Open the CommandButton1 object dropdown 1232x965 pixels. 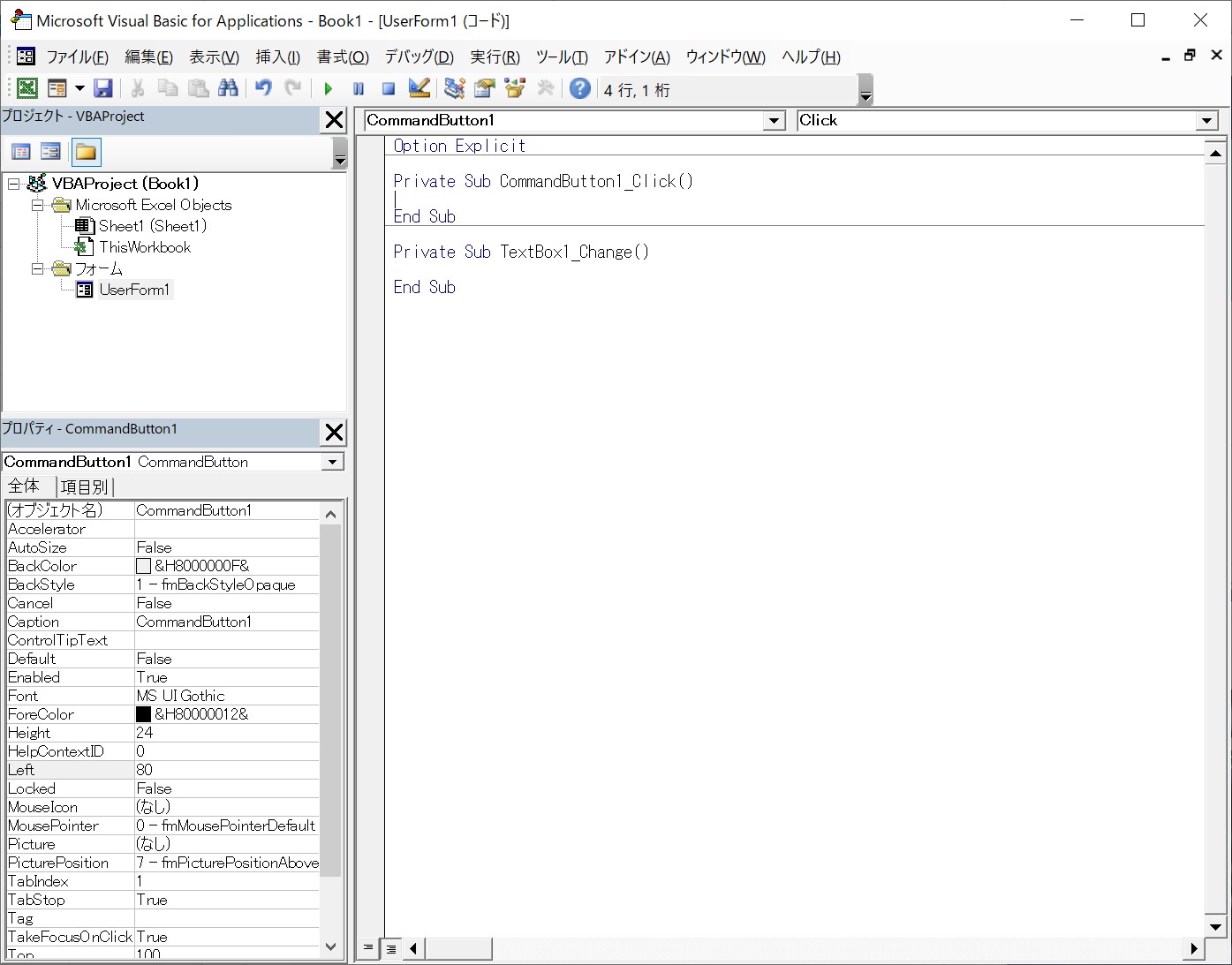[x=775, y=121]
